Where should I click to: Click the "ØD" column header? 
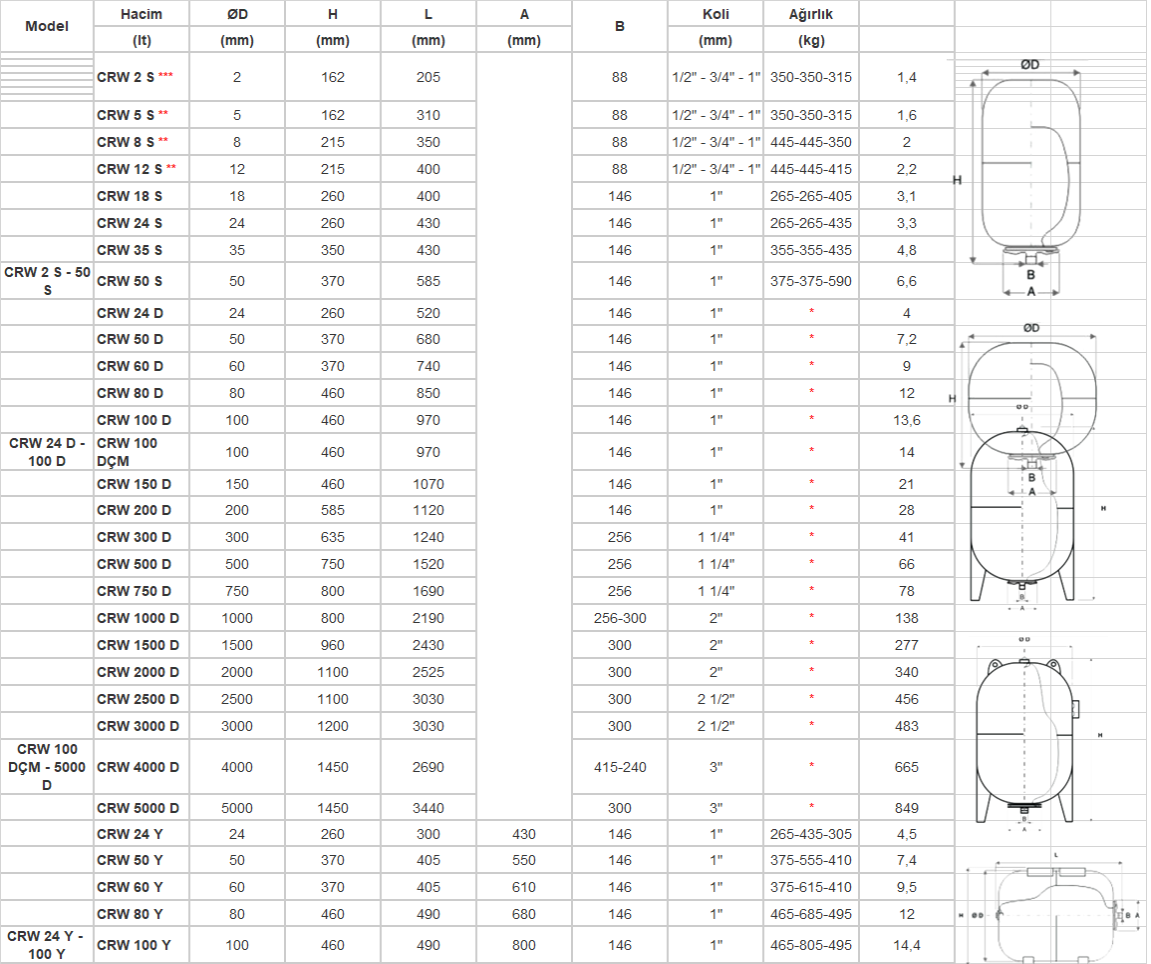click(x=237, y=14)
